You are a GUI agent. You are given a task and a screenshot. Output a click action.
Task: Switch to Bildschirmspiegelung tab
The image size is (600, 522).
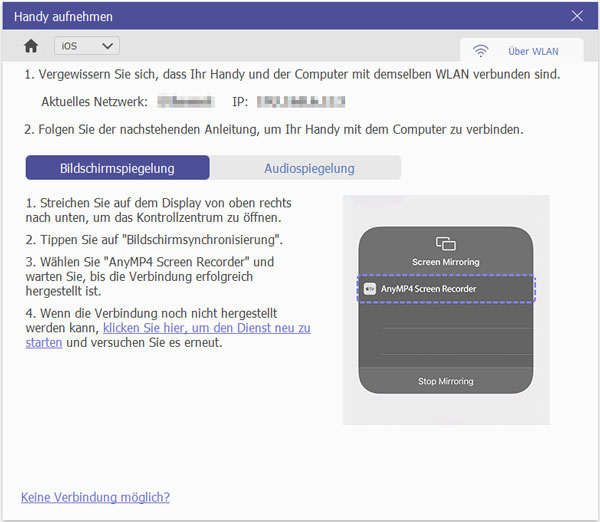(117, 168)
